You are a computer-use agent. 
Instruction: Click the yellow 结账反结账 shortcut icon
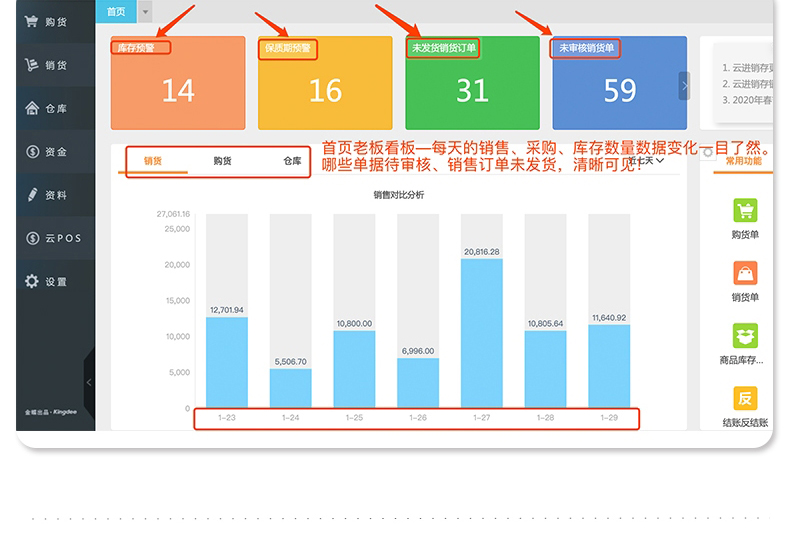pyautogui.click(x=745, y=398)
